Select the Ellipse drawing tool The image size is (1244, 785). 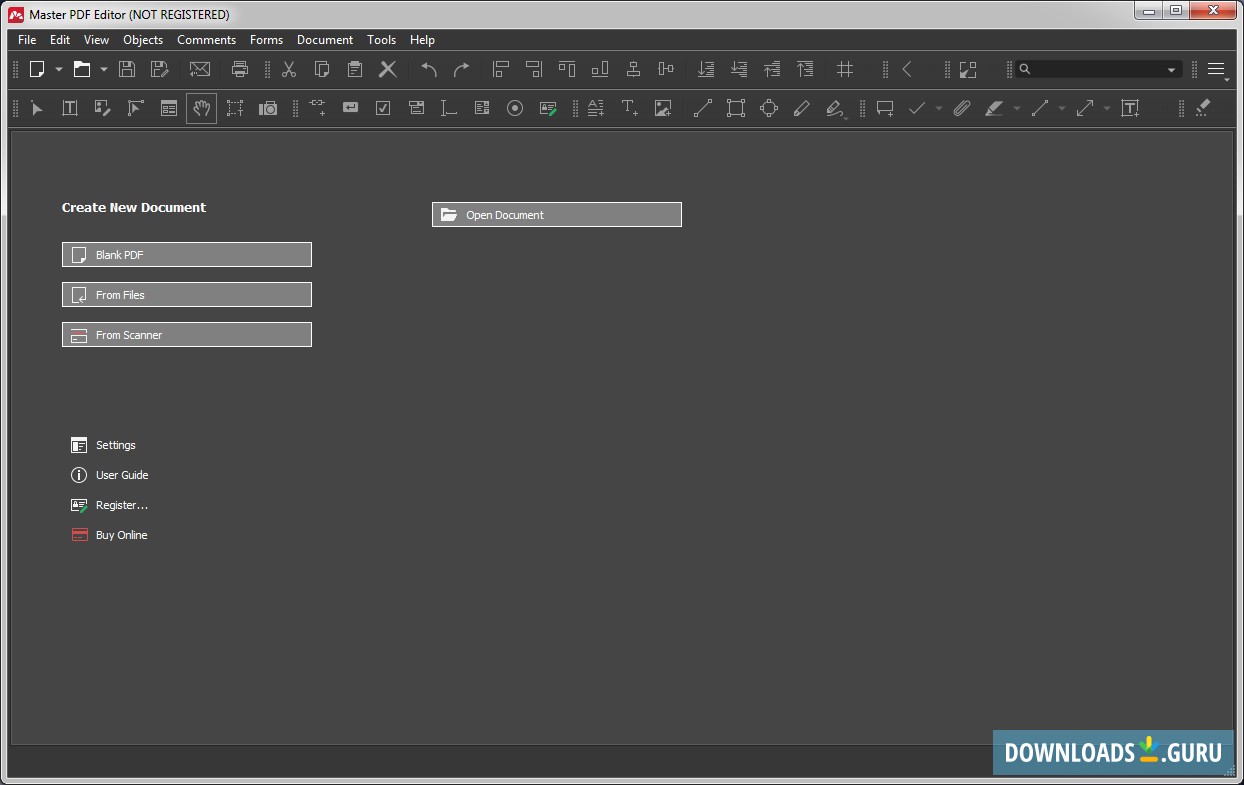point(769,108)
